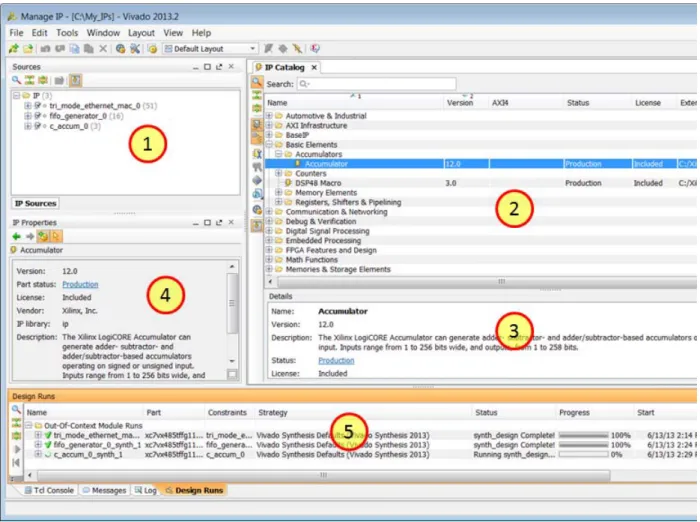Click Expand All icon in Sources toolbar
This screenshot has height=522, width=700.
click(43, 80)
